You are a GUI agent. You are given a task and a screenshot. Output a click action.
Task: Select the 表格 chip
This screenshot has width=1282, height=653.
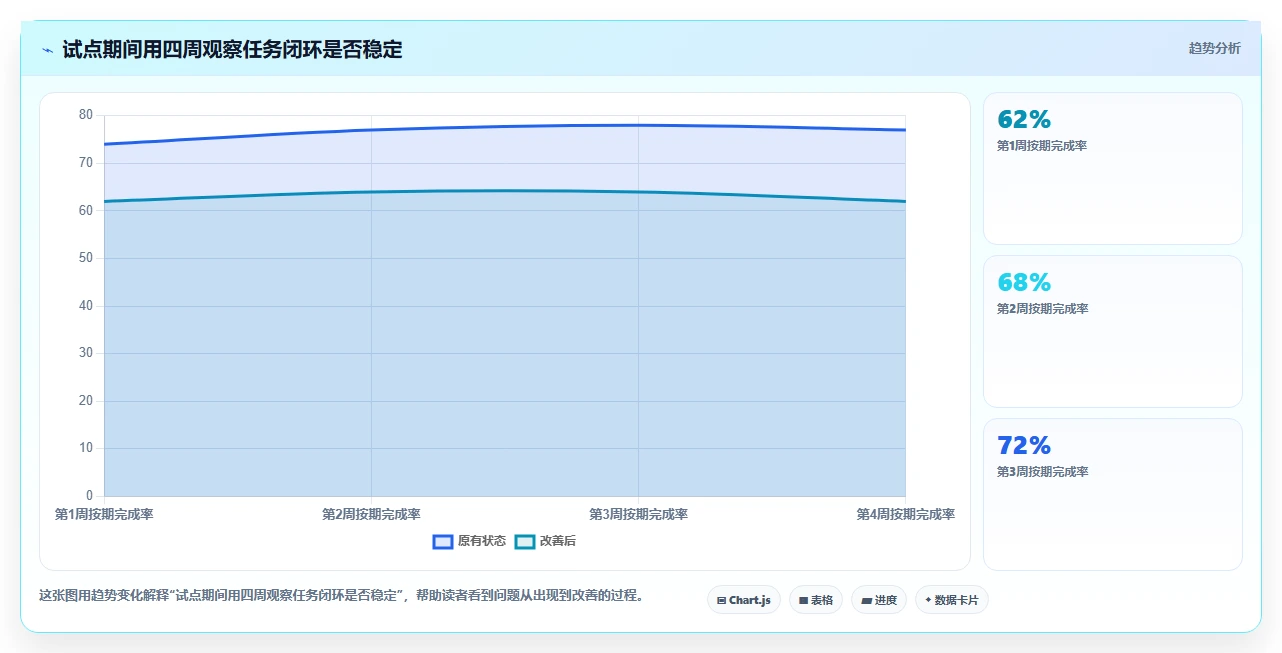pos(816,600)
